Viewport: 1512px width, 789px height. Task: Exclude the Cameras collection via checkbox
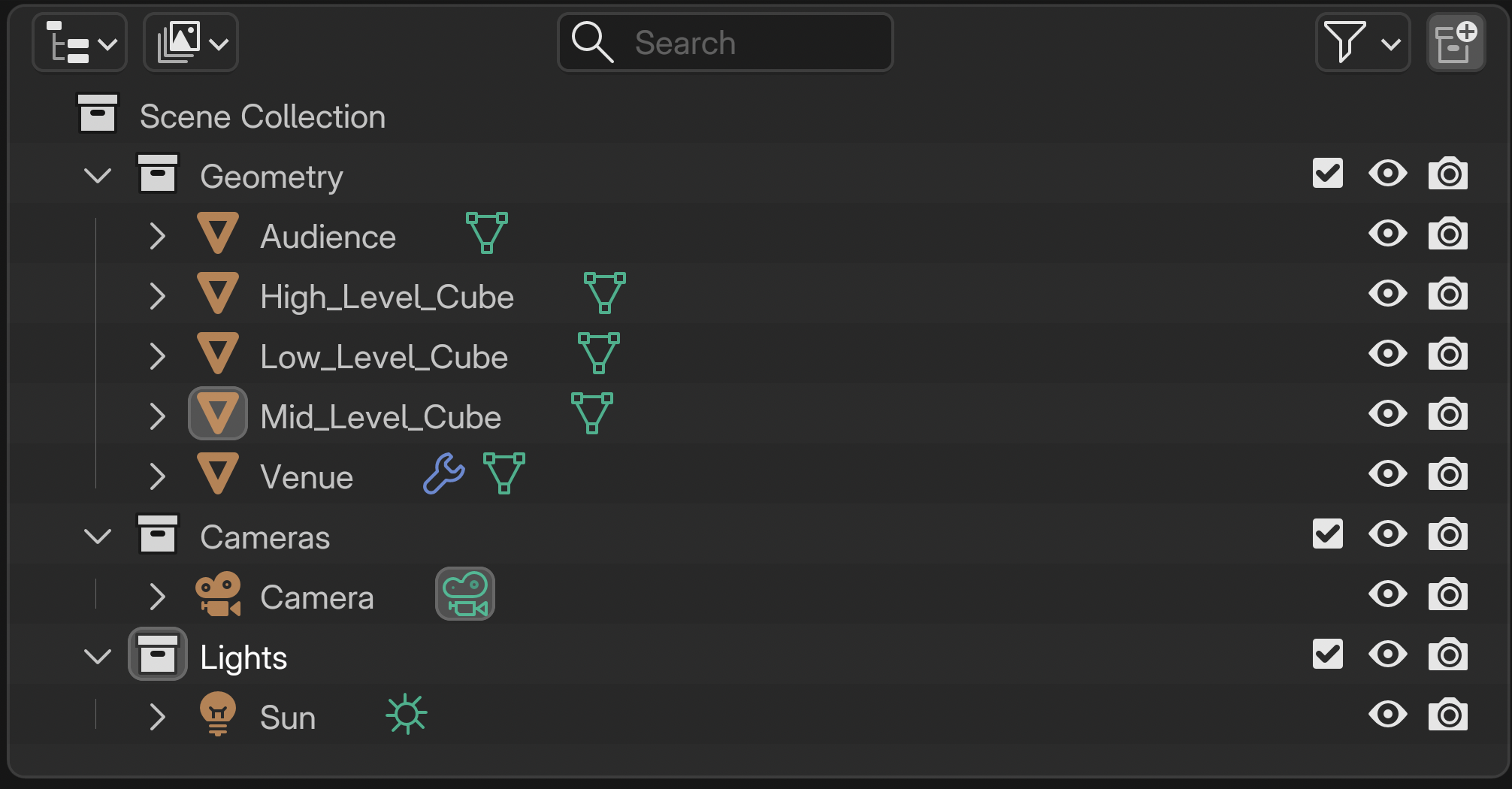coord(1328,534)
